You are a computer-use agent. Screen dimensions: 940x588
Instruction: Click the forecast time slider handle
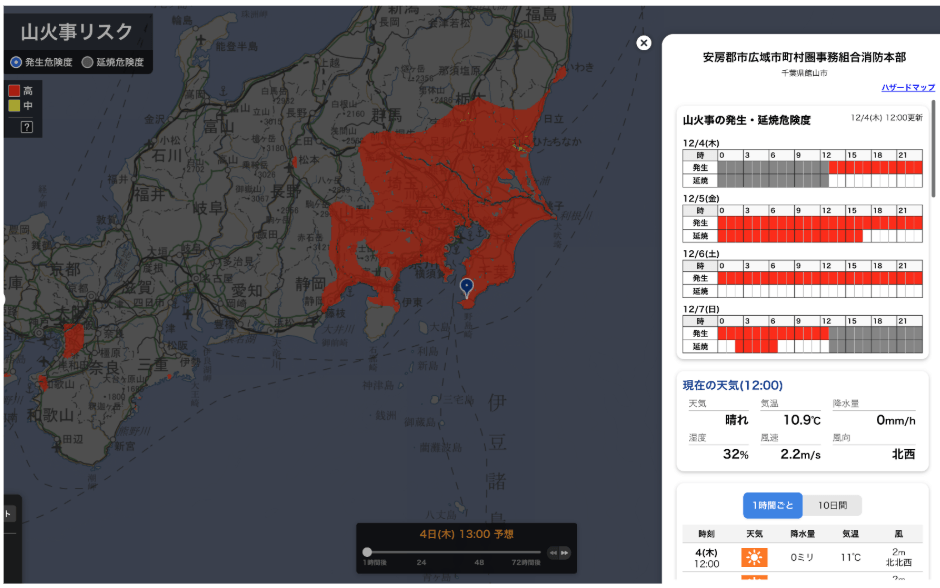367,552
